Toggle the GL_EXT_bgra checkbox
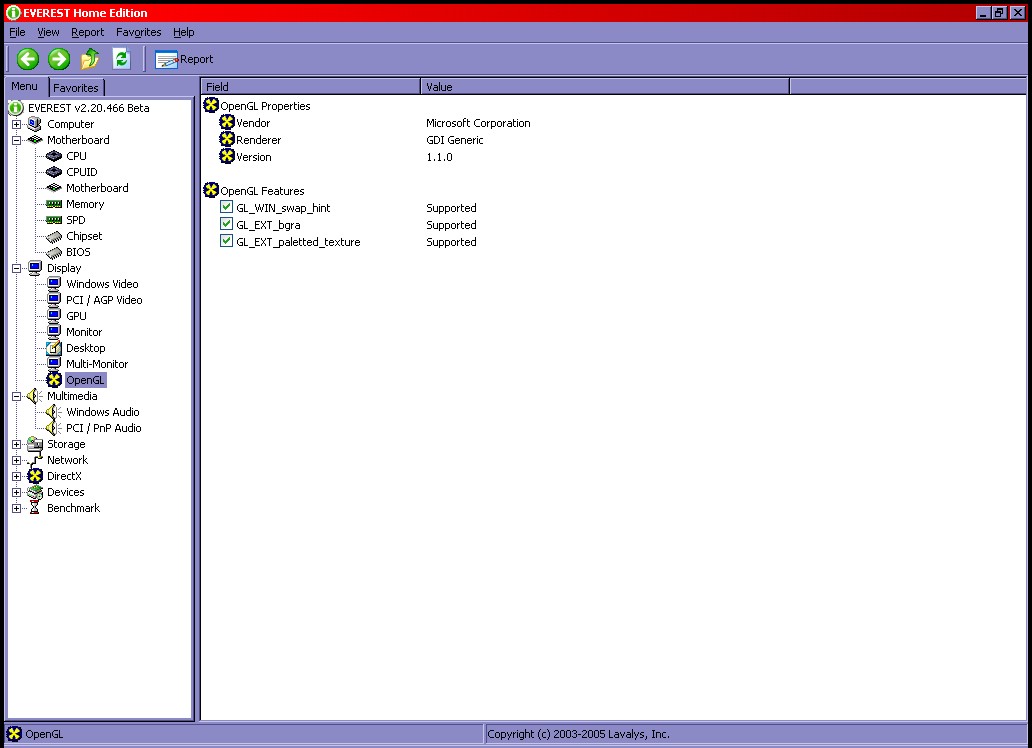Screen dimensions: 1032x748 (227, 225)
